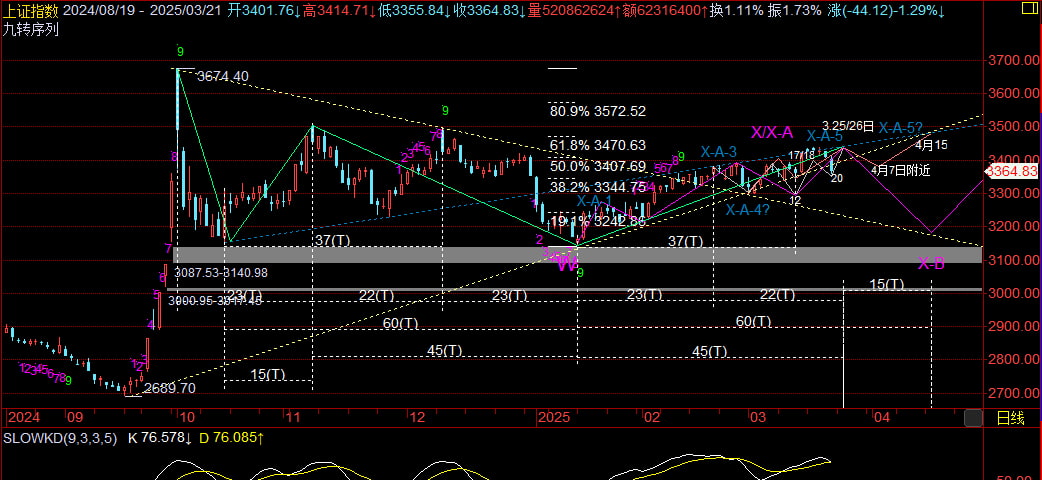Viewport: 1042px width, 480px height.
Task: Click the X-A-5? projected wave label
Action: (x=900, y=128)
